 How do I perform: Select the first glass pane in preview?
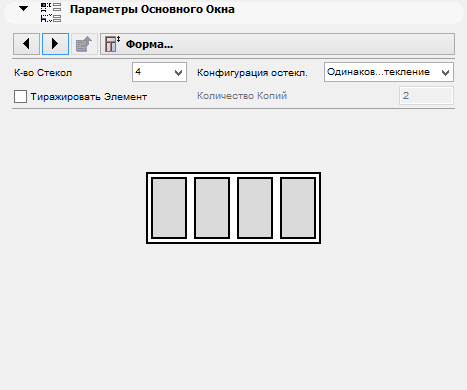click(169, 208)
